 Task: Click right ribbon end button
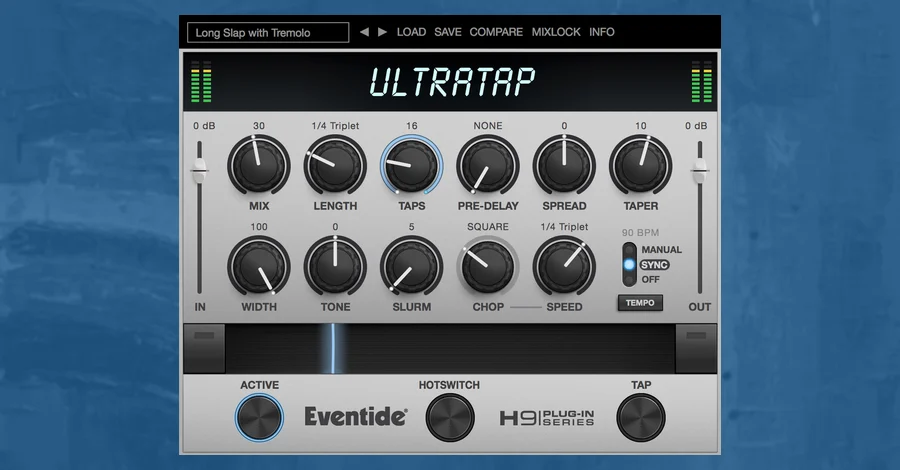pyautogui.click(x=696, y=348)
